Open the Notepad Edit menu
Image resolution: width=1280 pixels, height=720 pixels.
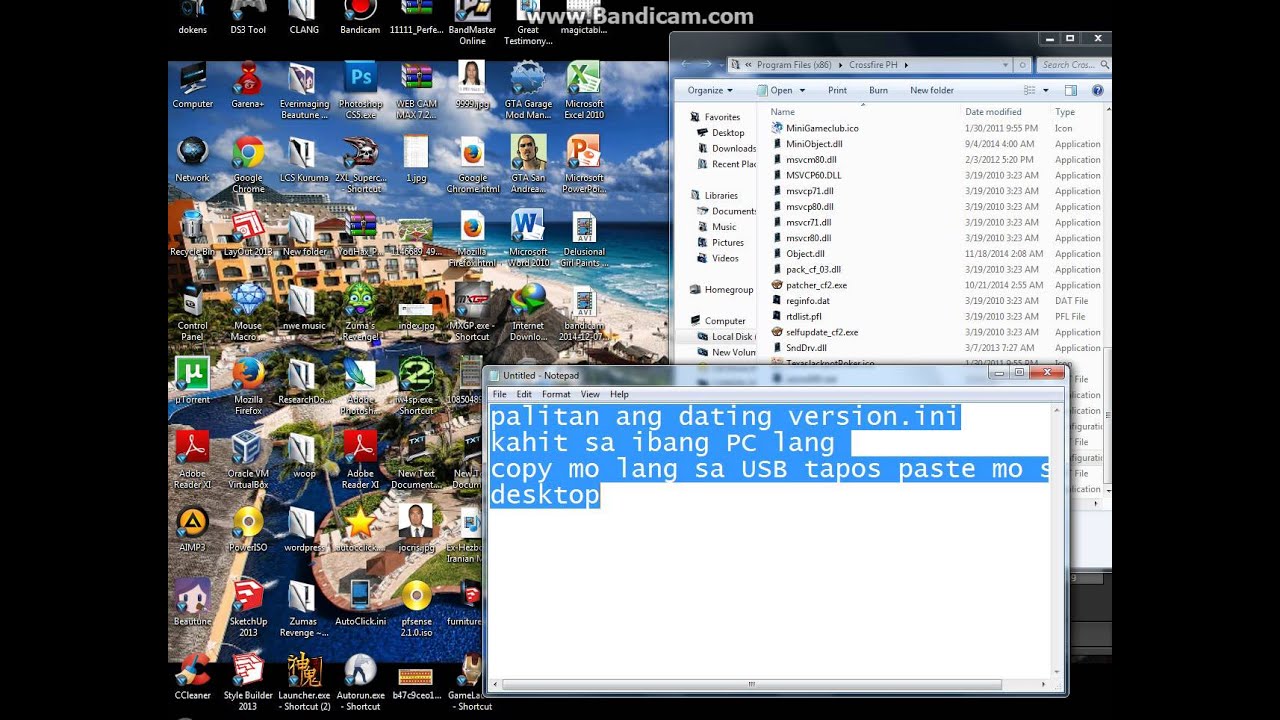click(x=524, y=394)
